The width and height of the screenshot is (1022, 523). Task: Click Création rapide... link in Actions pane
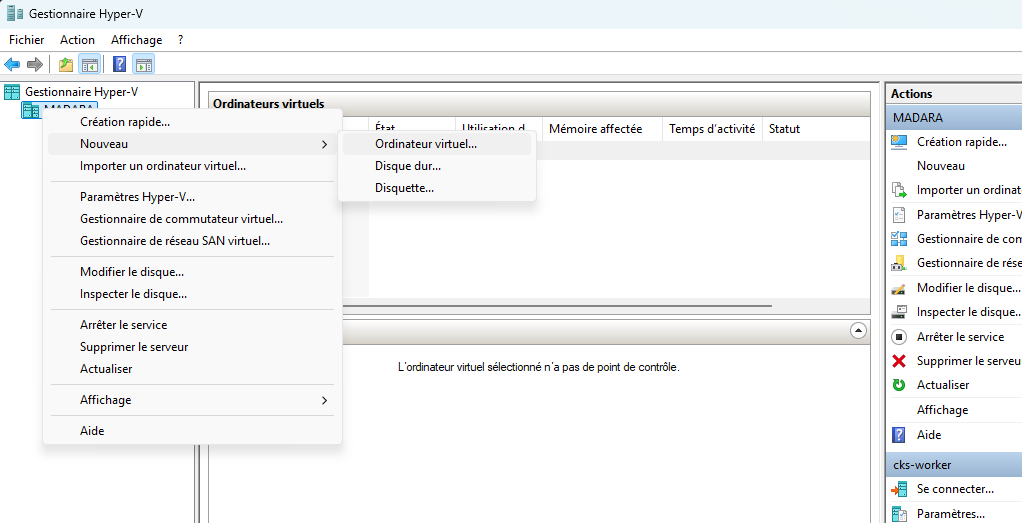click(x=961, y=142)
